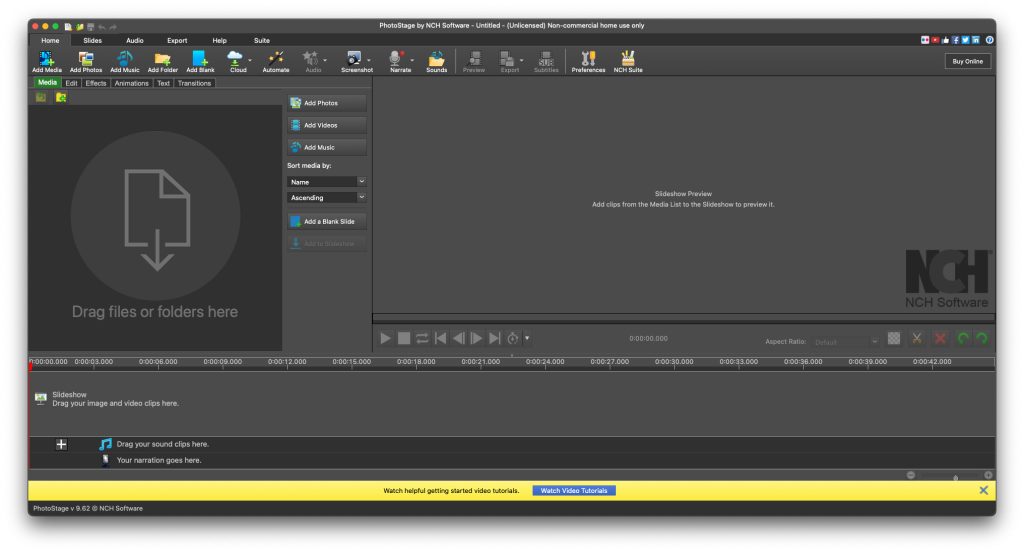Expand the add track plus button
The width and height of the screenshot is (1024, 553).
tap(61, 444)
